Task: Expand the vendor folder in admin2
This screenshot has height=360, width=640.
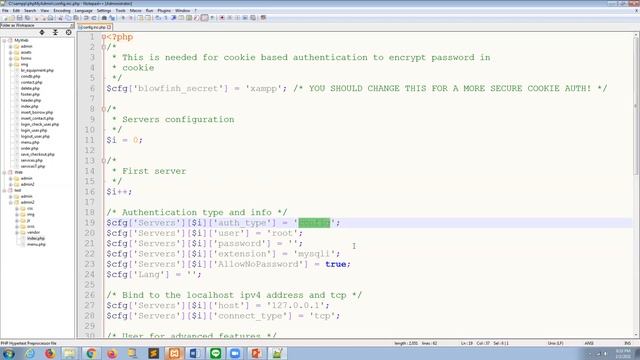Action: point(17,232)
